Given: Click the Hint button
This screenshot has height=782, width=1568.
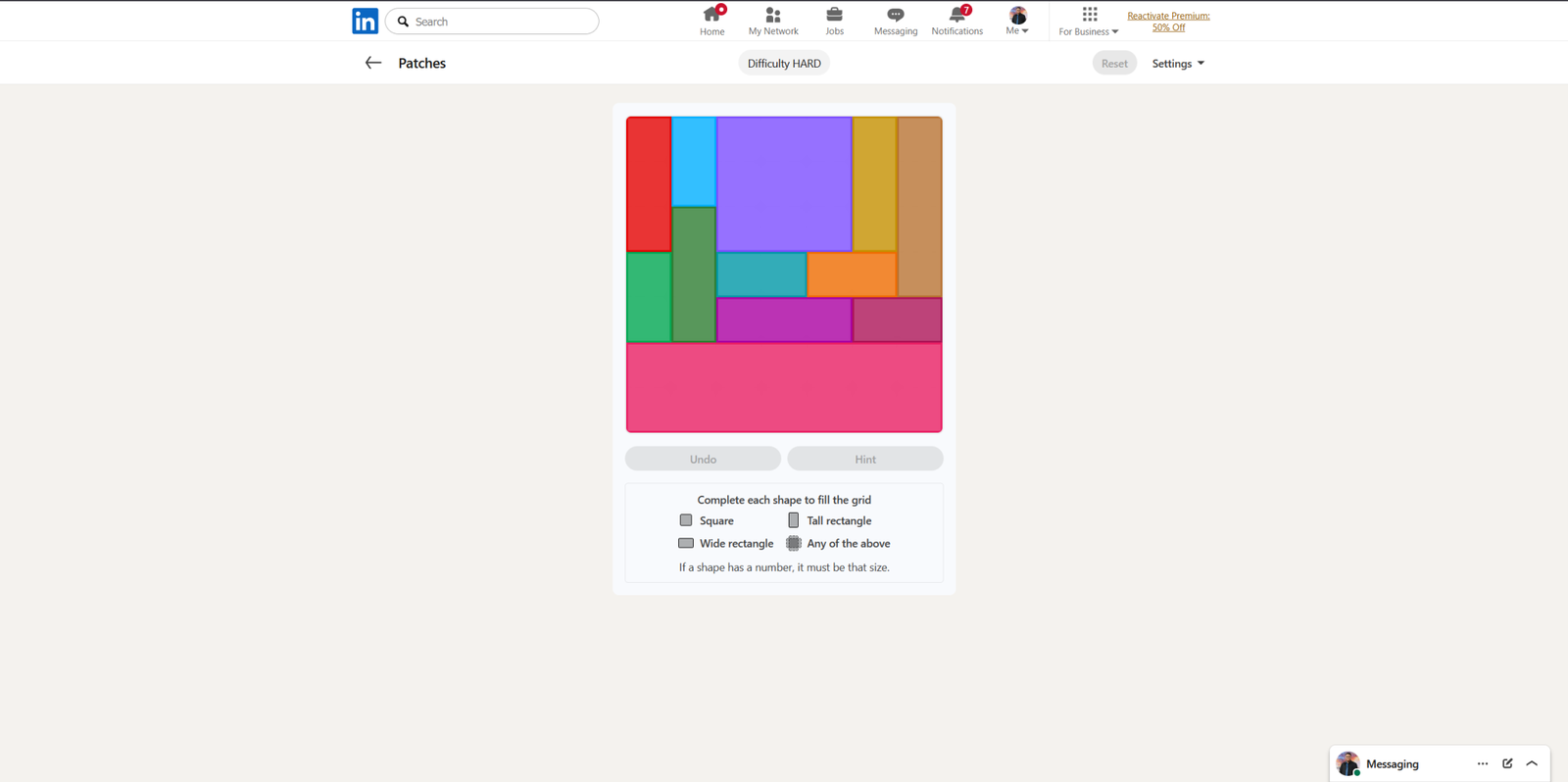Looking at the screenshot, I should click(865, 459).
